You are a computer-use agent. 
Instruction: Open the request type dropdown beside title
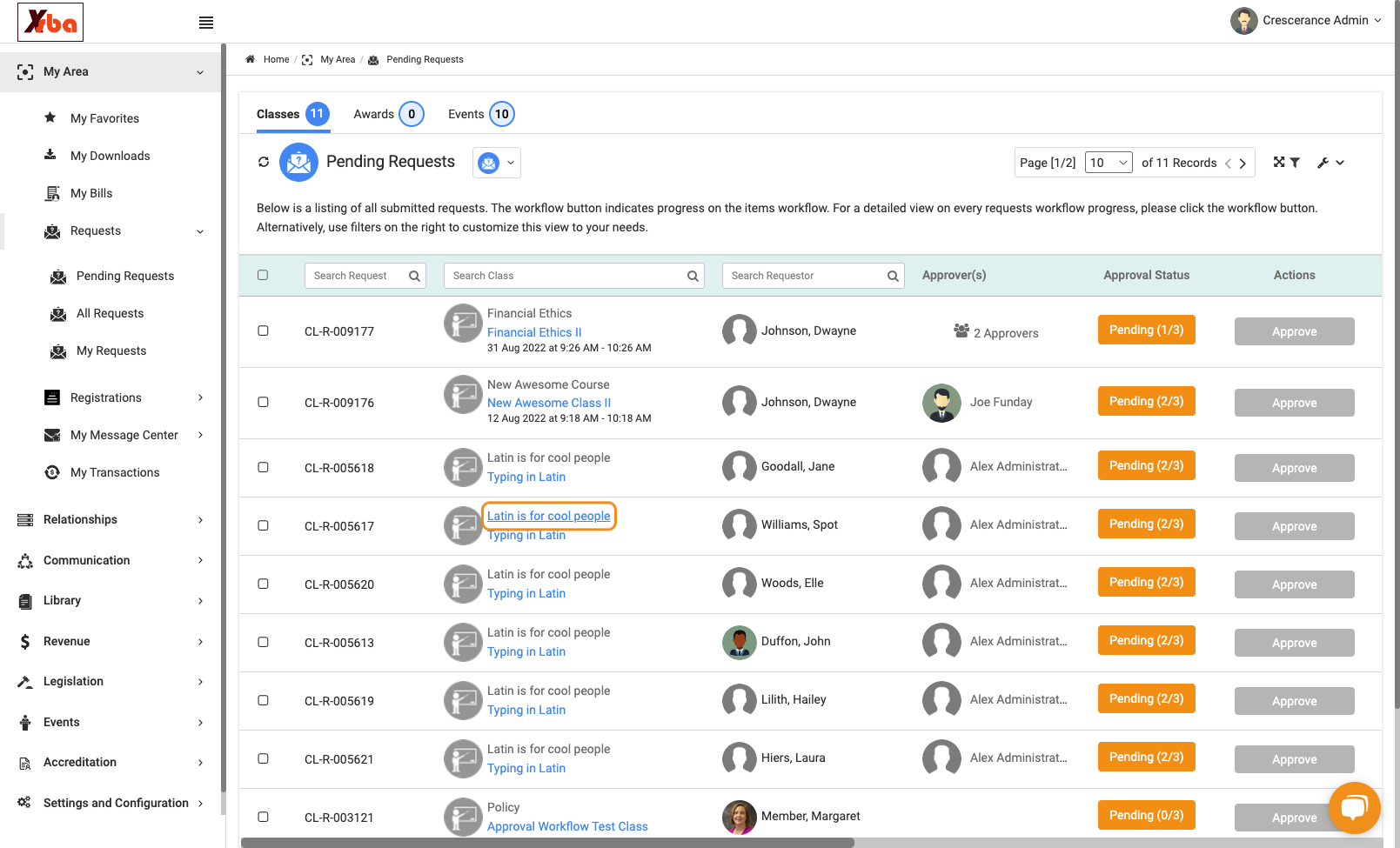tap(497, 163)
